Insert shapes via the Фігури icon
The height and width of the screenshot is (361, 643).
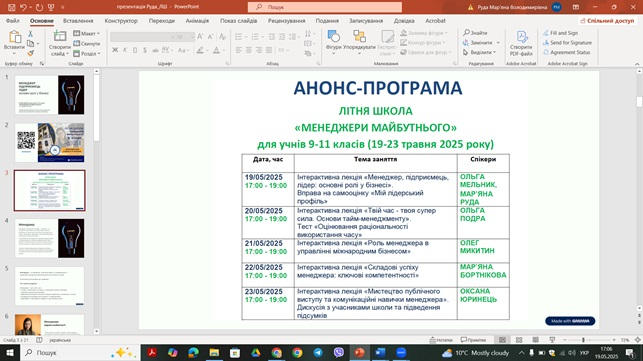point(333,37)
